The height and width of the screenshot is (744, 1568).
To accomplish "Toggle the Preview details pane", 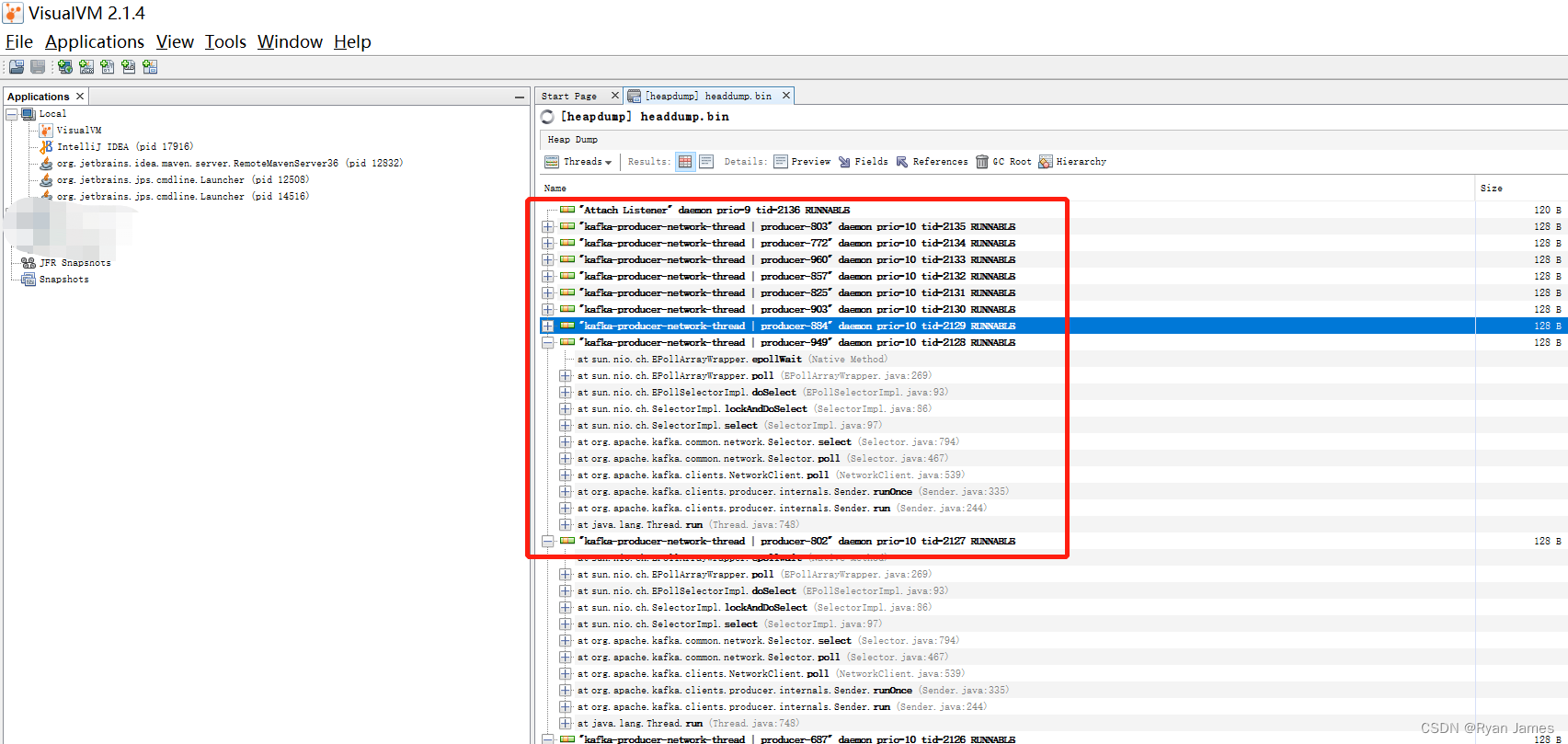I will click(802, 162).
